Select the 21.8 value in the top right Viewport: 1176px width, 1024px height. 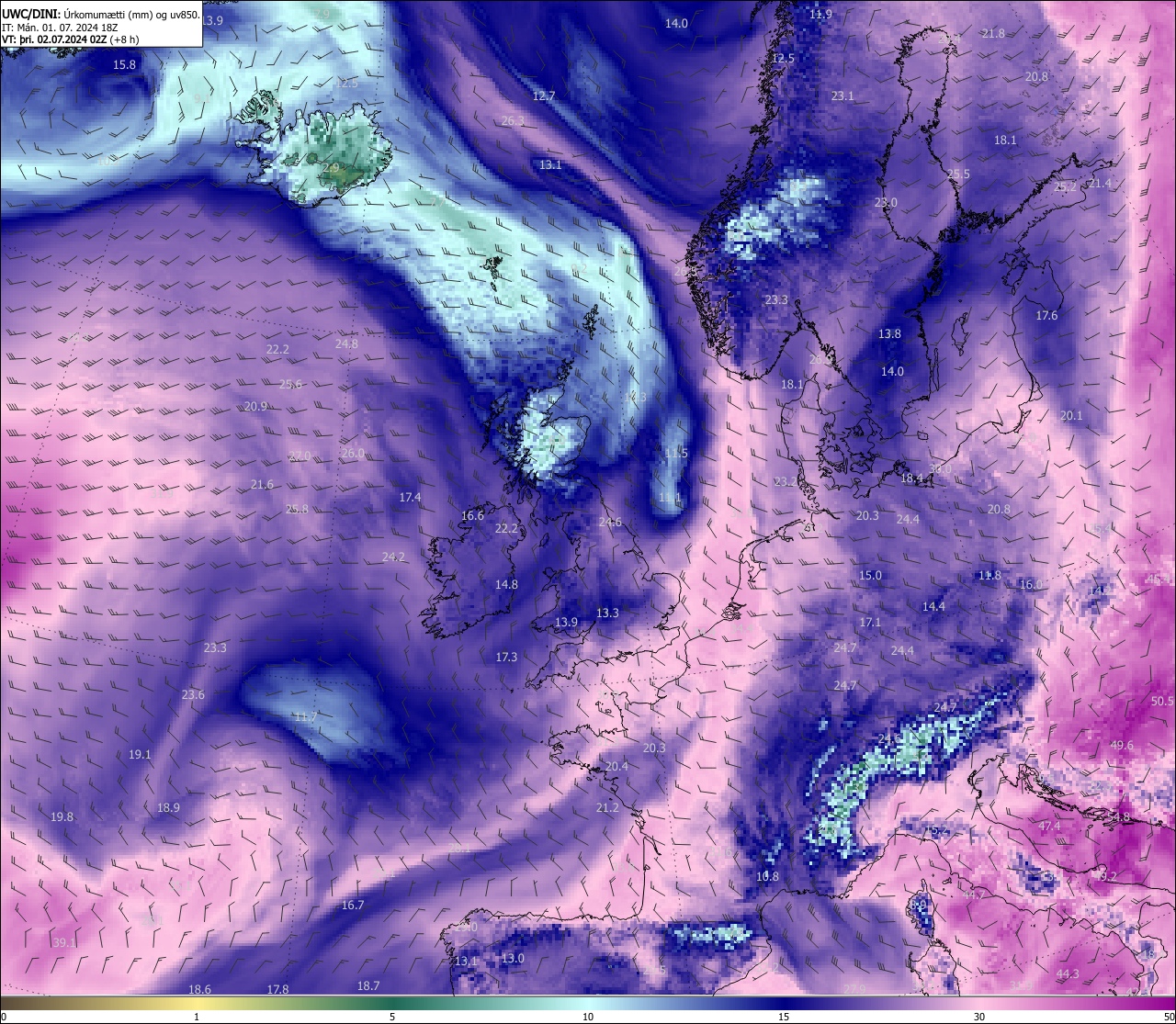993,33
